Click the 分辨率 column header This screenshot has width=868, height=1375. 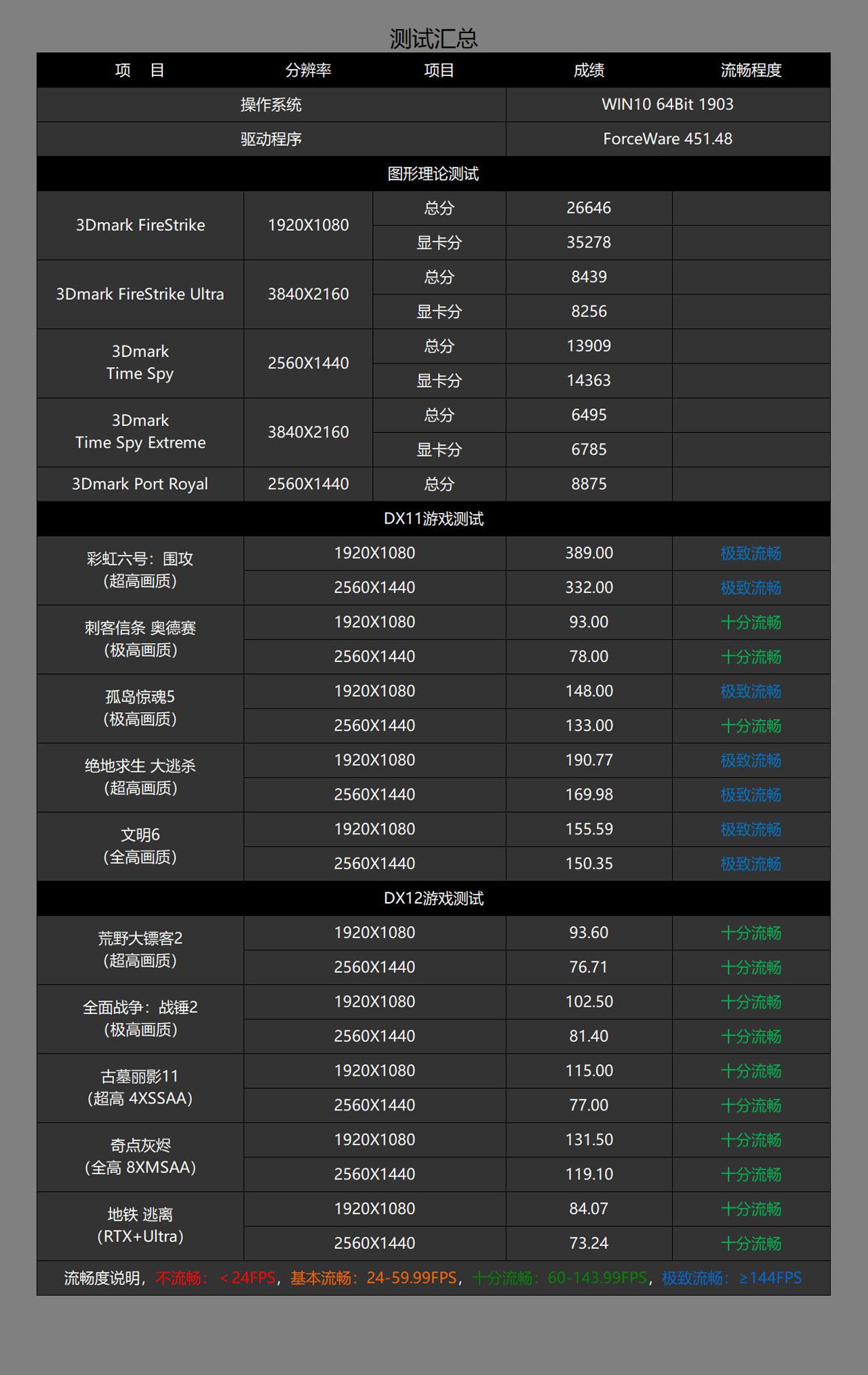[x=309, y=70]
